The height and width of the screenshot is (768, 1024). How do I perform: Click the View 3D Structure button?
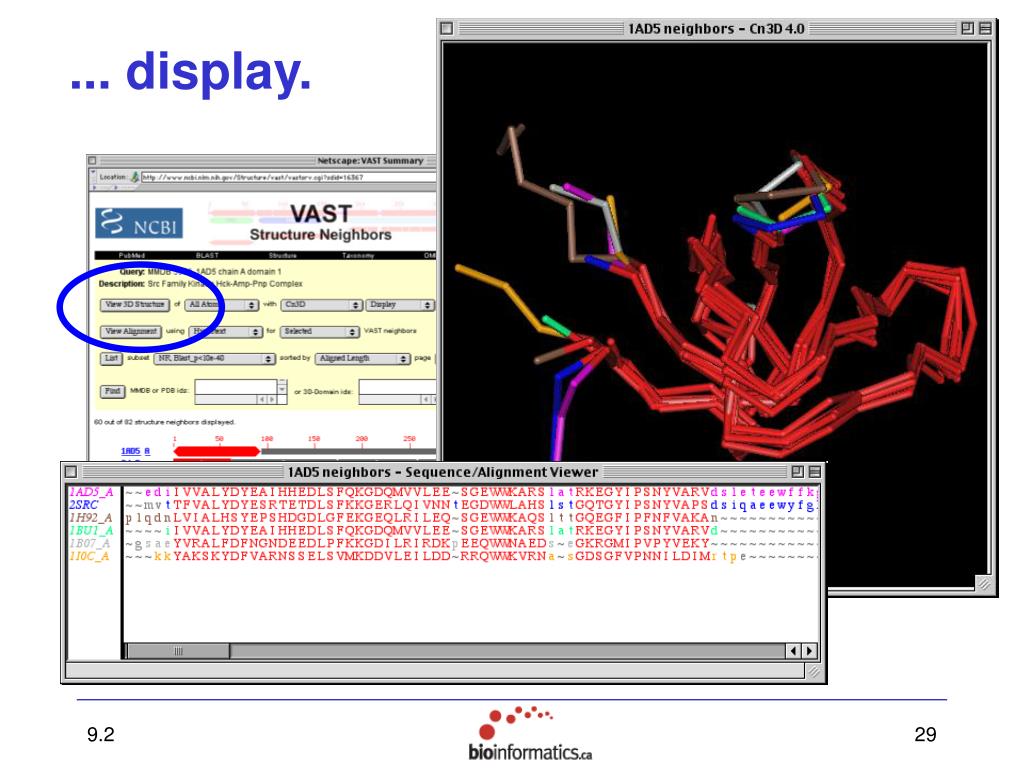click(x=135, y=305)
